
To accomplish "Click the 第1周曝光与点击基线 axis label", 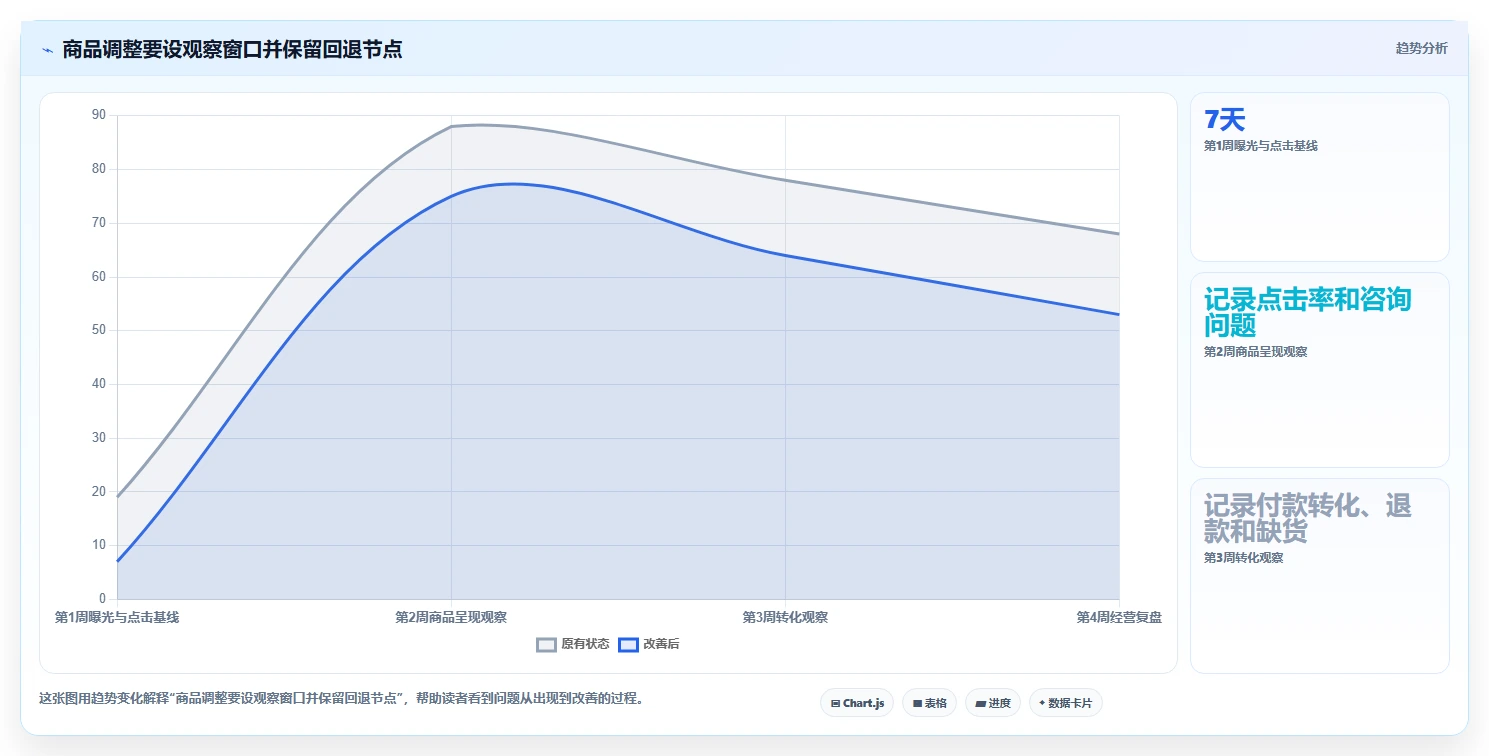I will point(117,617).
